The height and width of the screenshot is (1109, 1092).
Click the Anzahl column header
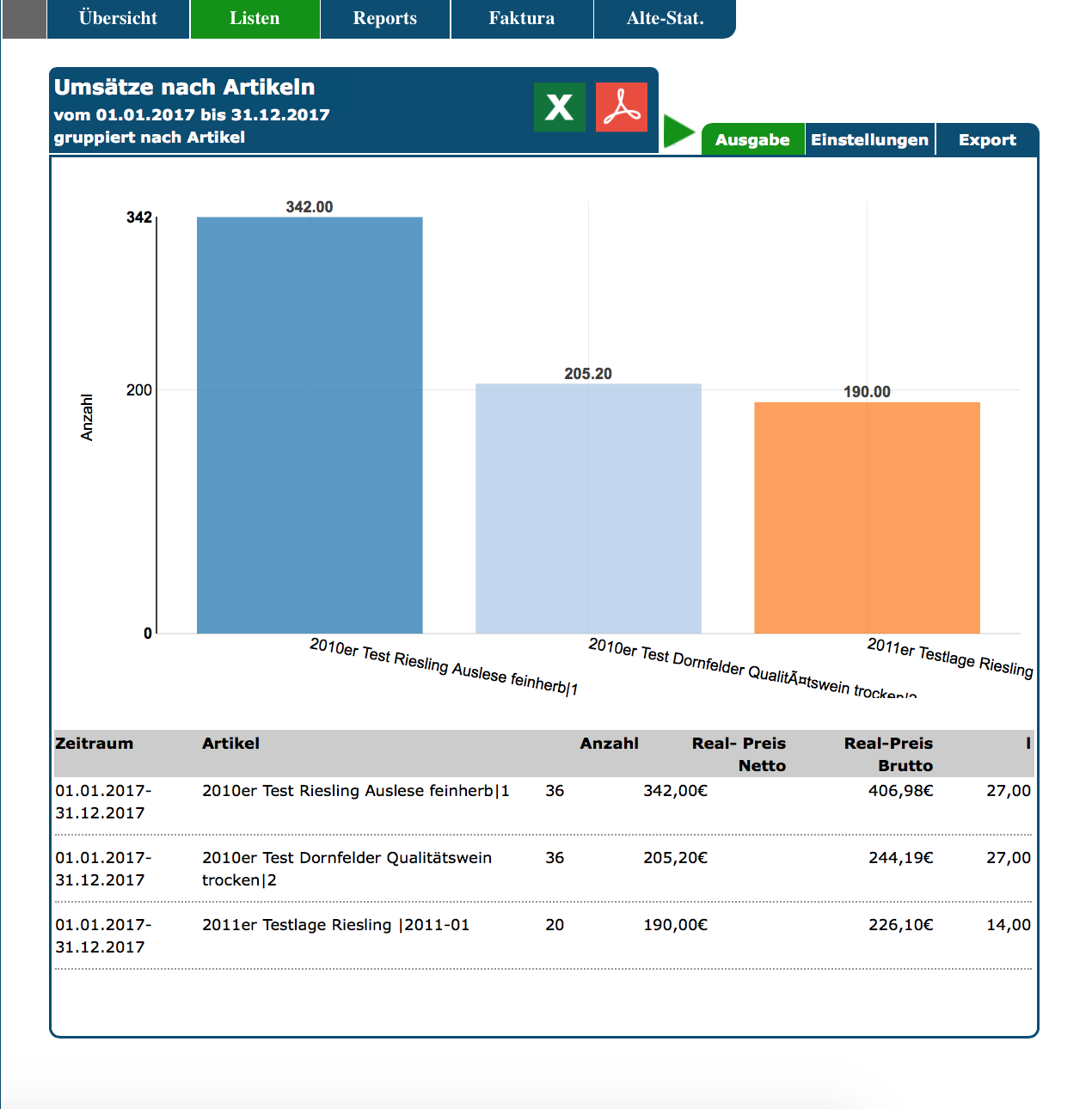[609, 744]
